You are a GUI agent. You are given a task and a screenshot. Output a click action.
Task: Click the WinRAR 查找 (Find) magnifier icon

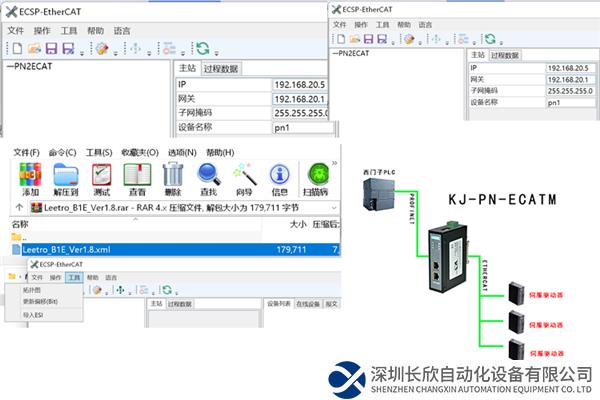point(208,175)
